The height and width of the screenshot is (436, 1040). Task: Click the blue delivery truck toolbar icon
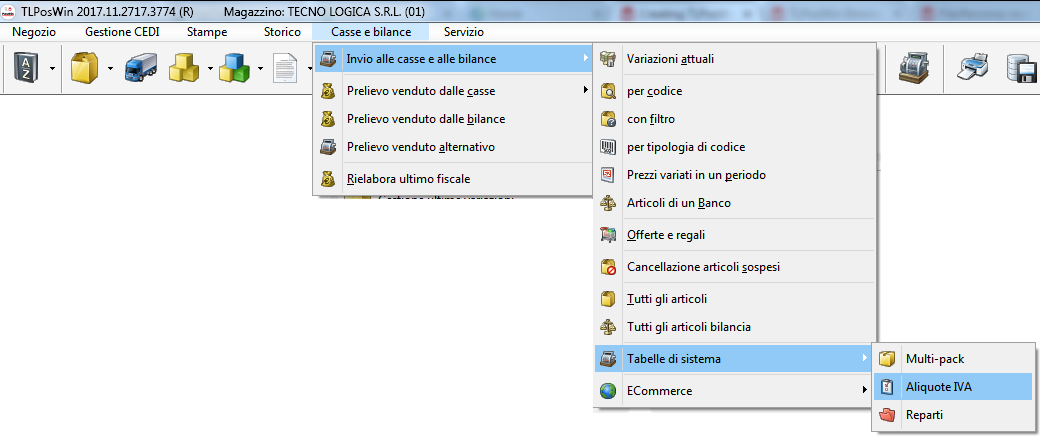pos(140,69)
